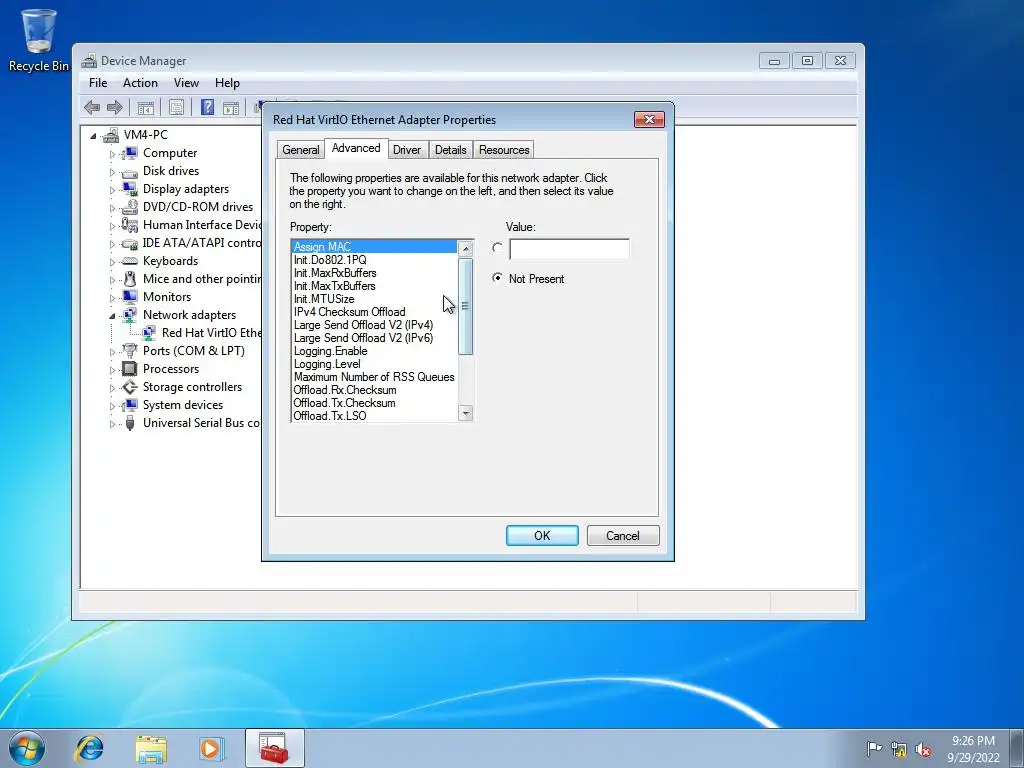Screen dimensions: 1024x768
Task: Close the adapter Properties dialog
Action: [x=649, y=120]
